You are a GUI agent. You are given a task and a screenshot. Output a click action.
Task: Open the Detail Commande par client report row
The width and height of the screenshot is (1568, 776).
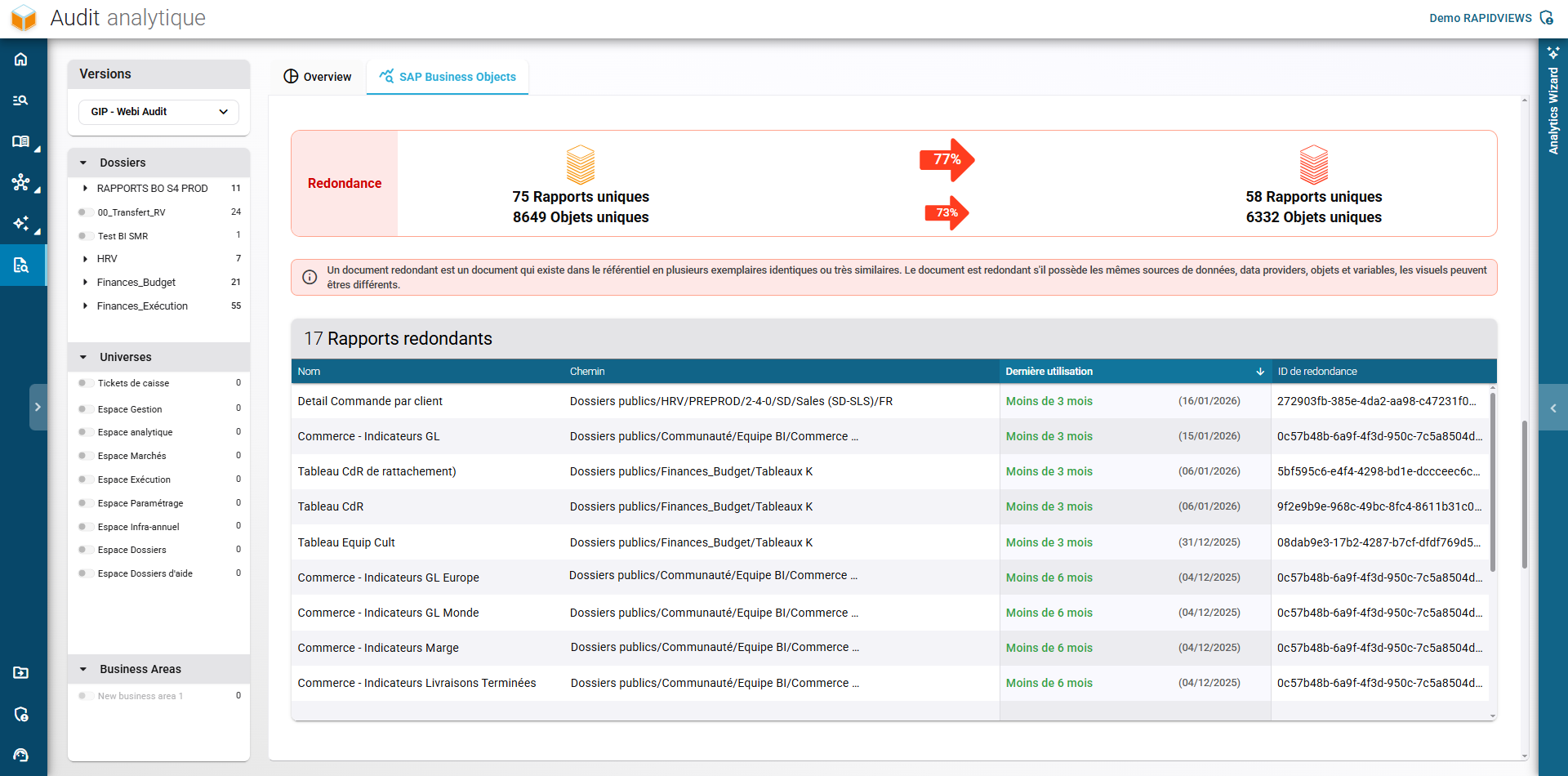(369, 401)
